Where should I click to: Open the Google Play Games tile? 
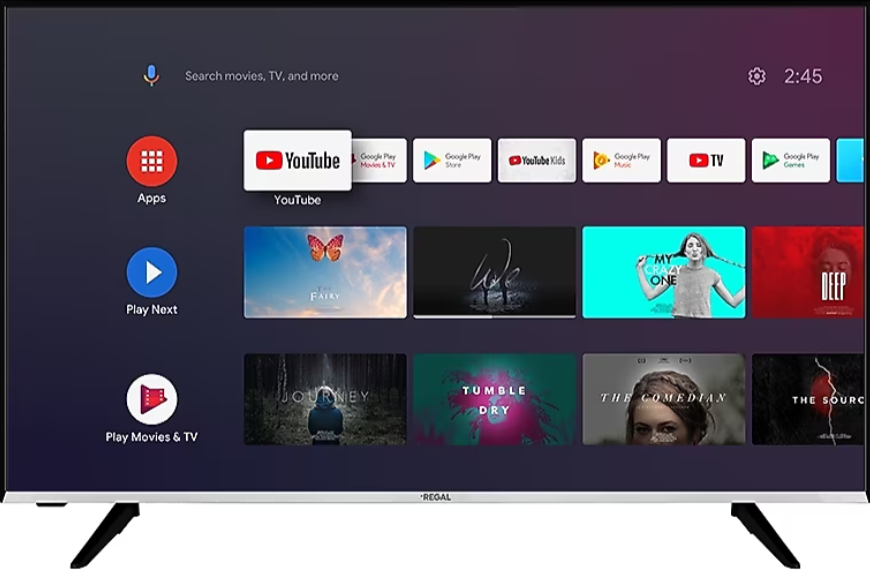(x=791, y=160)
